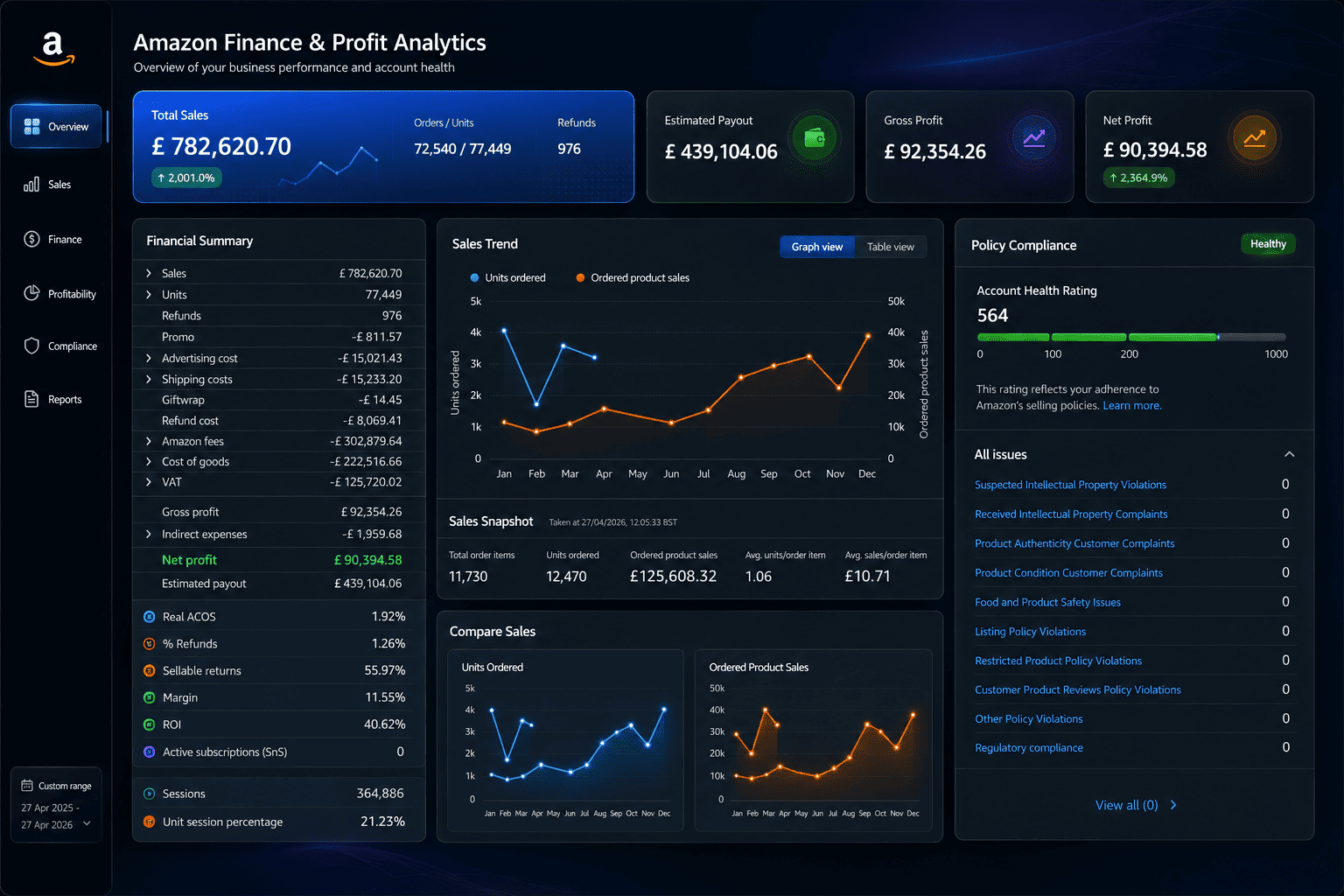Expand the VAT row
Screen dimensions: 1344x896
point(149,482)
